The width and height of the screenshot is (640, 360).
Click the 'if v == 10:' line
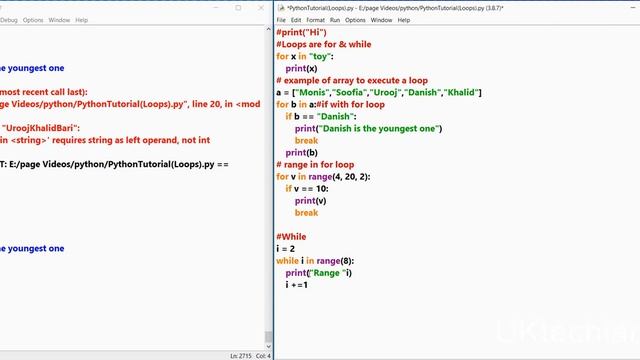pos(307,189)
